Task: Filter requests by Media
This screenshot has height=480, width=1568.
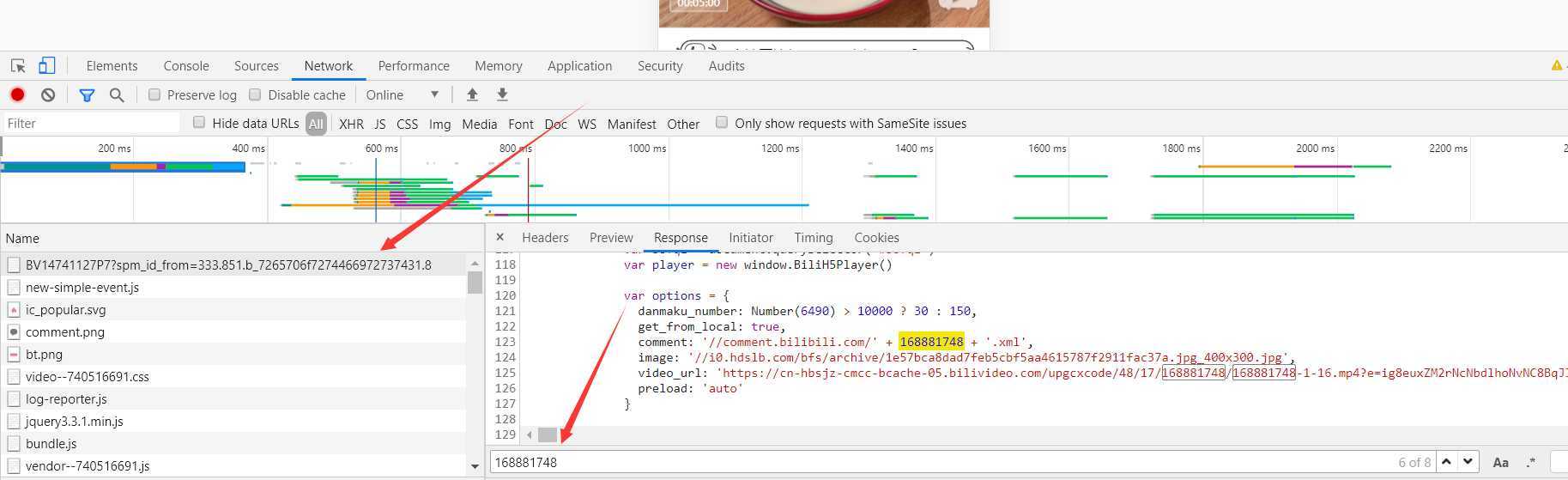Action: (x=479, y=124)
